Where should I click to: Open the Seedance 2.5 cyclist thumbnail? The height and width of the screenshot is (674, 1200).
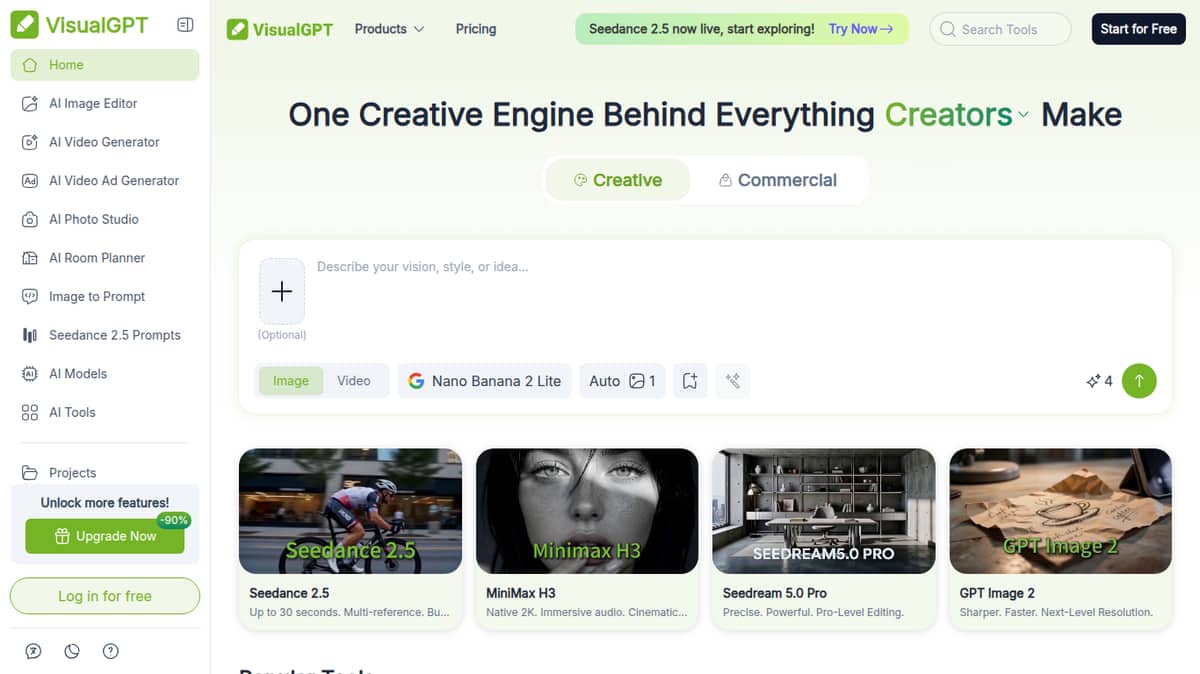pyautogui.click(x=350, y=511)
